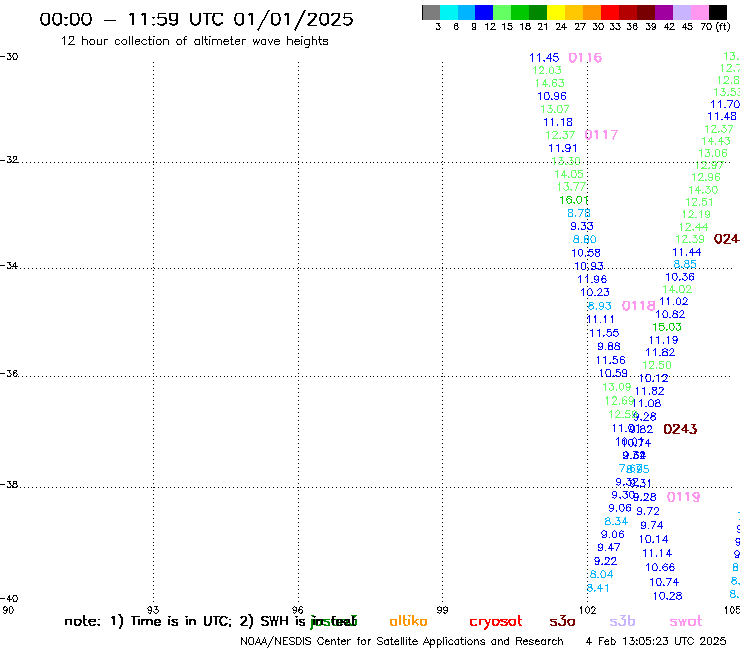Select the lavender 42–45 ft swatch
The height and width of the screenshot is (650, 740).
click(x=681, y=12)
